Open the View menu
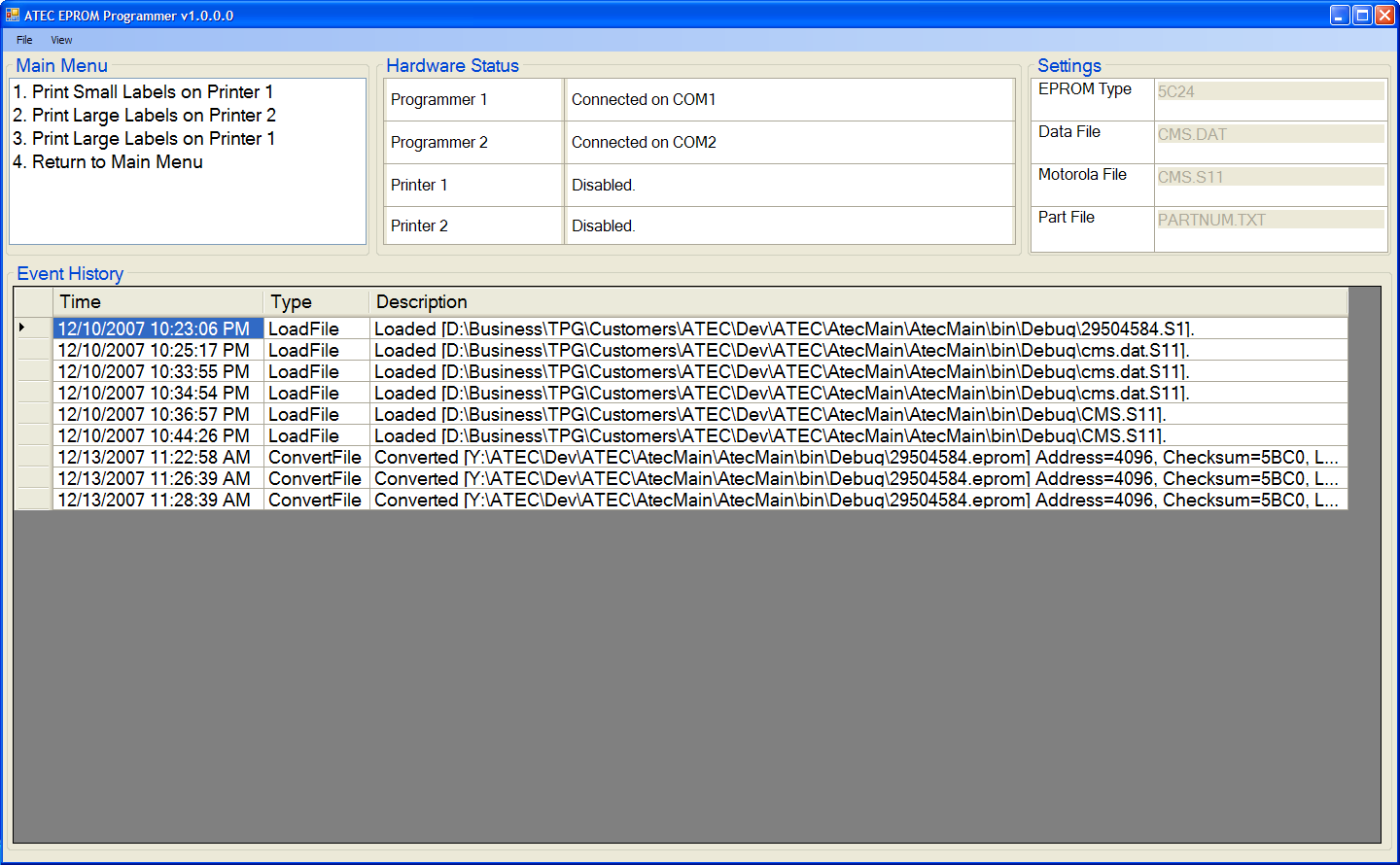 (x=61, y=40)
